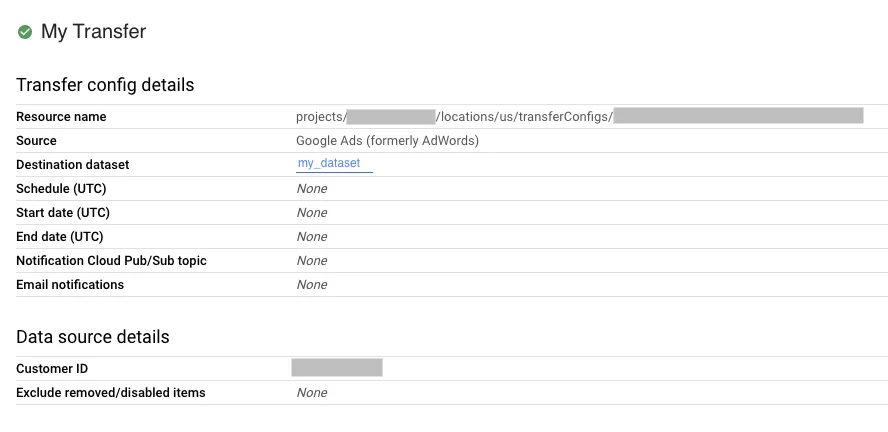This screenshot has width=888, height=432.
Task: Click the Resource name label
Action: tap(61, 117)
